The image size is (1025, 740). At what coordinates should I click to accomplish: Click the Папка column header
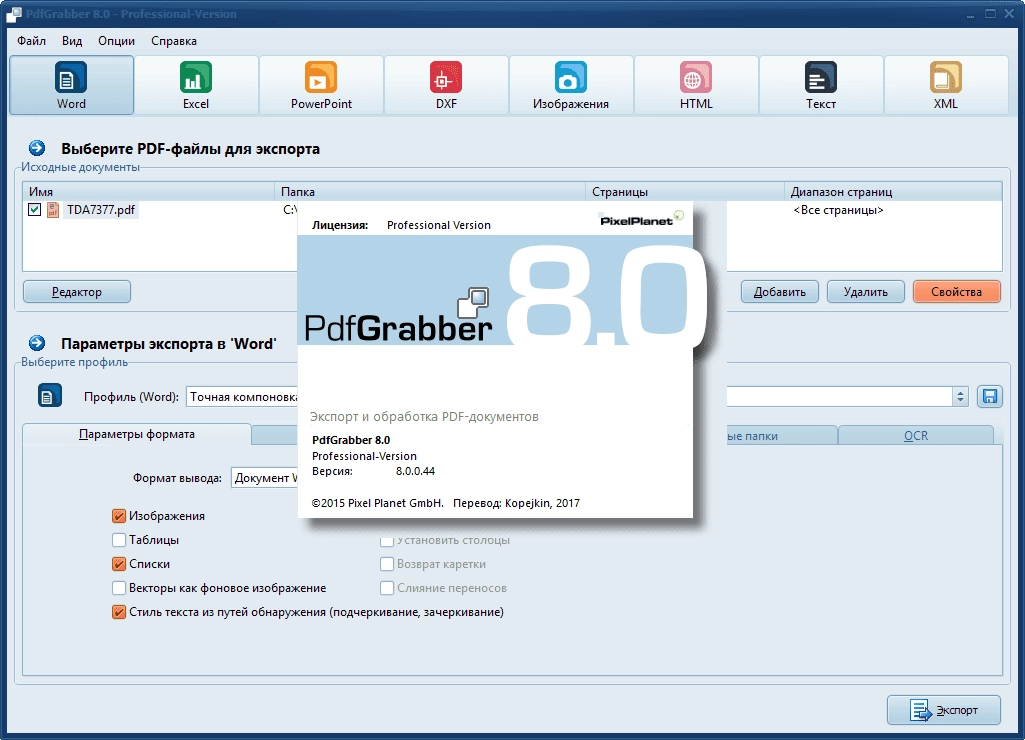pos(429,192)
